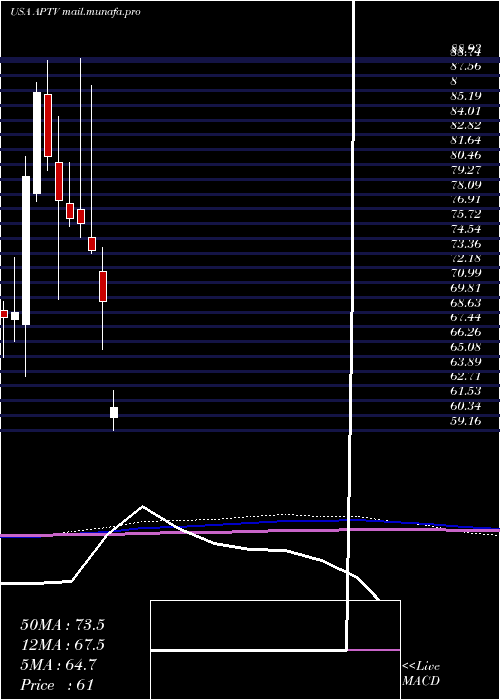This screenshot has width=500, height=700.
Task: Click the 63.89 price axis label
Action: coord(466,362)
